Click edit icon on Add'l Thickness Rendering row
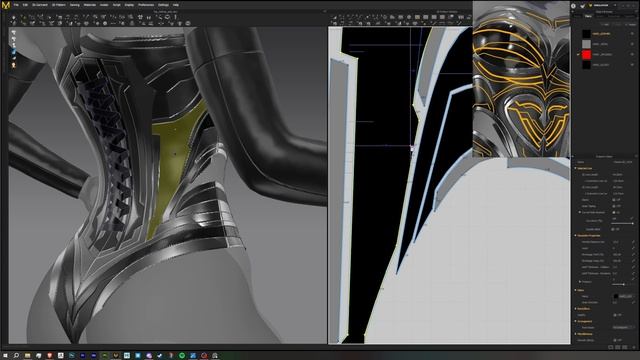 [633, 273]
